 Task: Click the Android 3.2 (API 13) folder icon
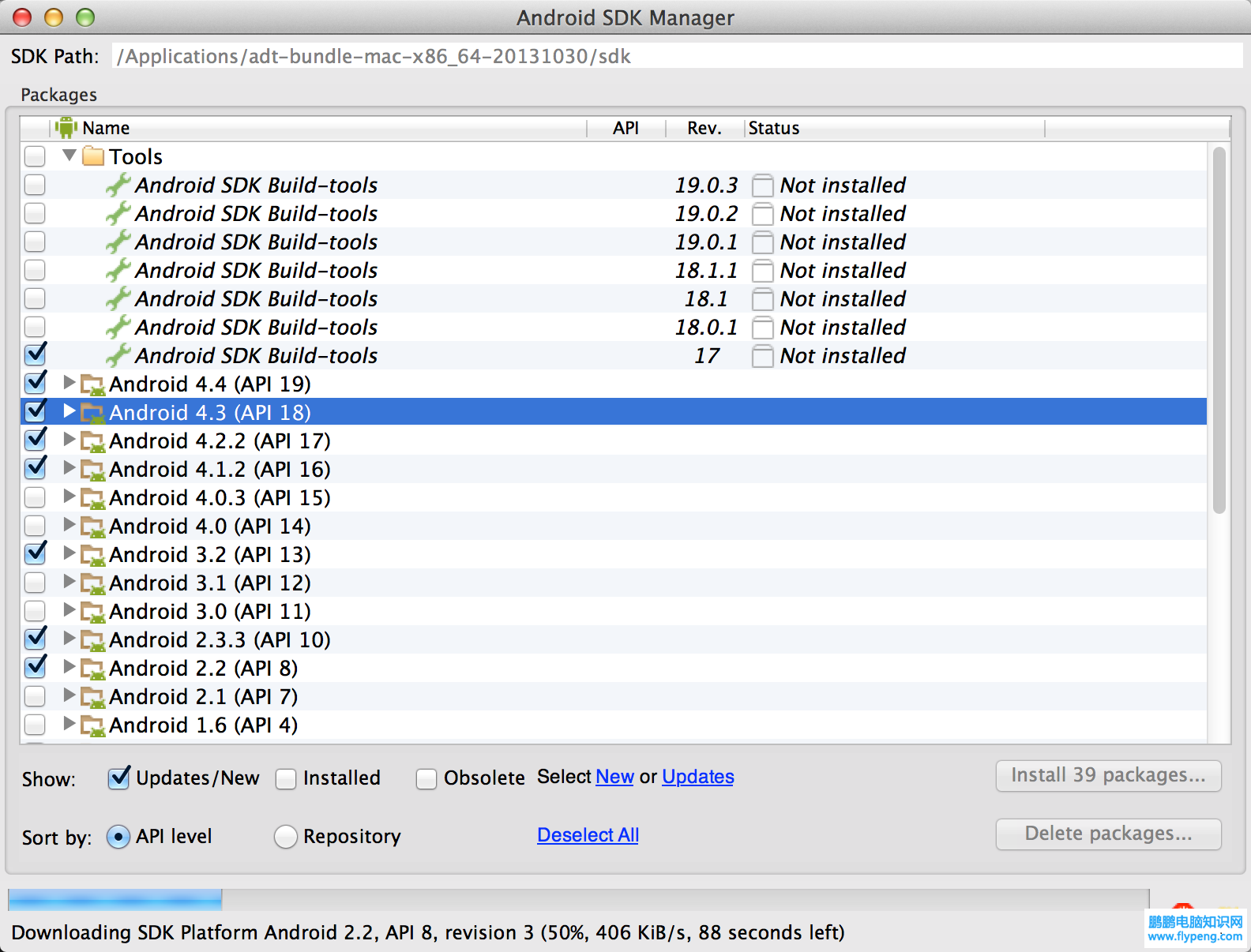click(x=93, y=555)
